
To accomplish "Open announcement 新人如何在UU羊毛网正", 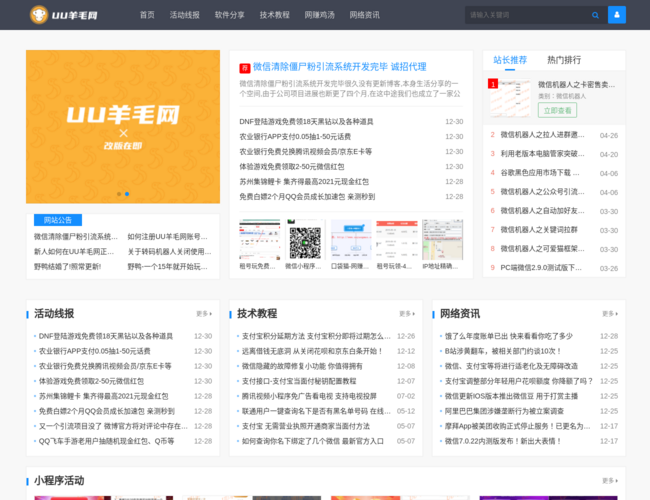I will [74, 252].
